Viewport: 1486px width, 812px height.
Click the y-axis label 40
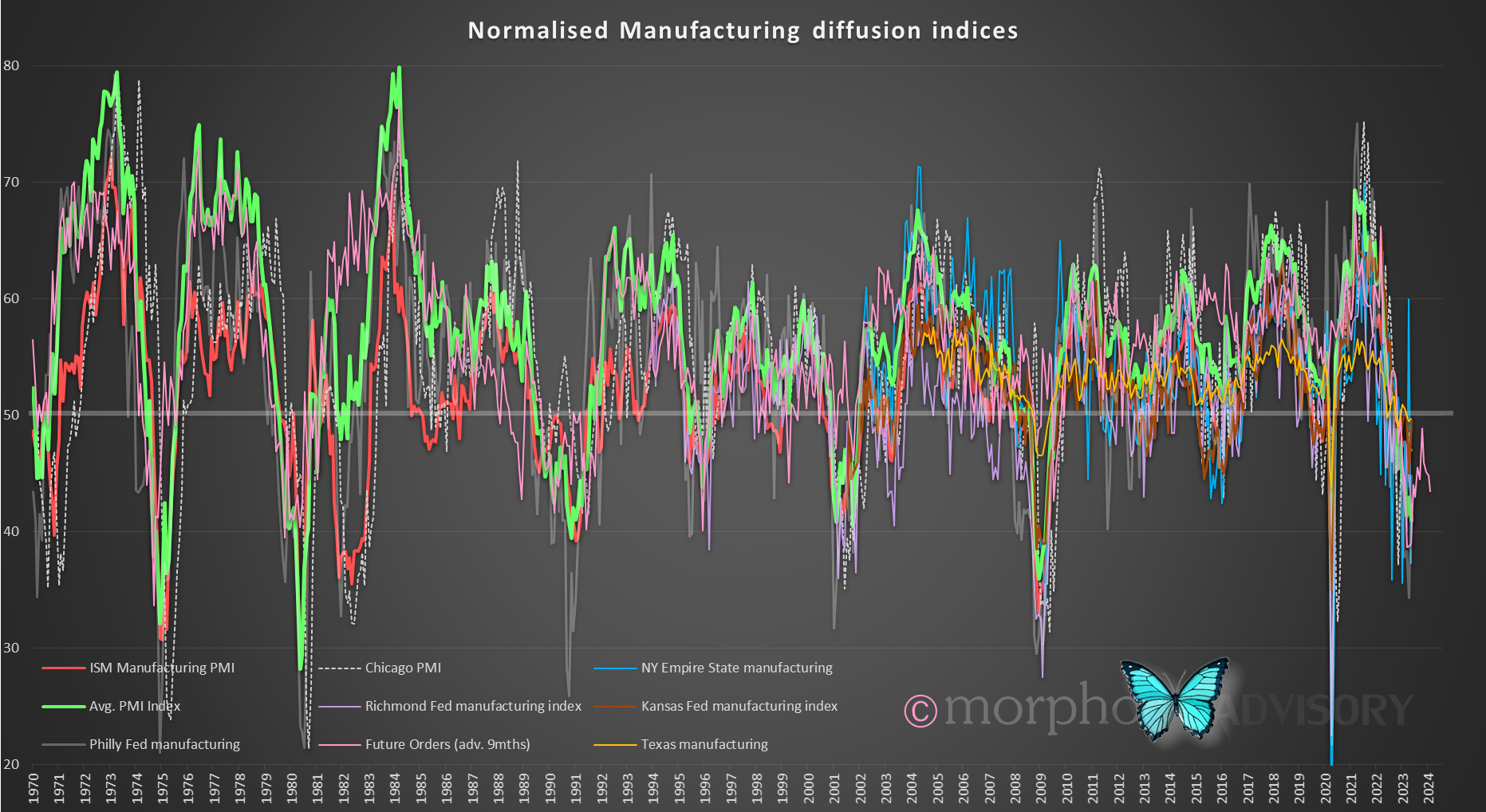click(x=11, y=531)
